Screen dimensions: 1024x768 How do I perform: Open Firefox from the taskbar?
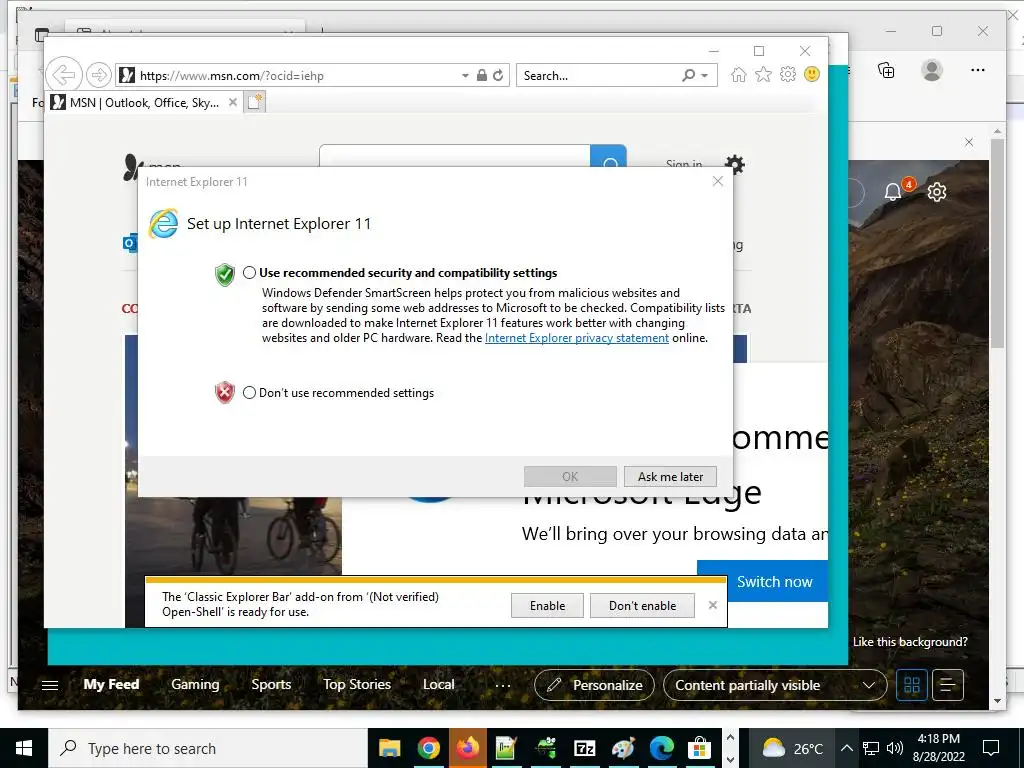click(x=468, y=748)
